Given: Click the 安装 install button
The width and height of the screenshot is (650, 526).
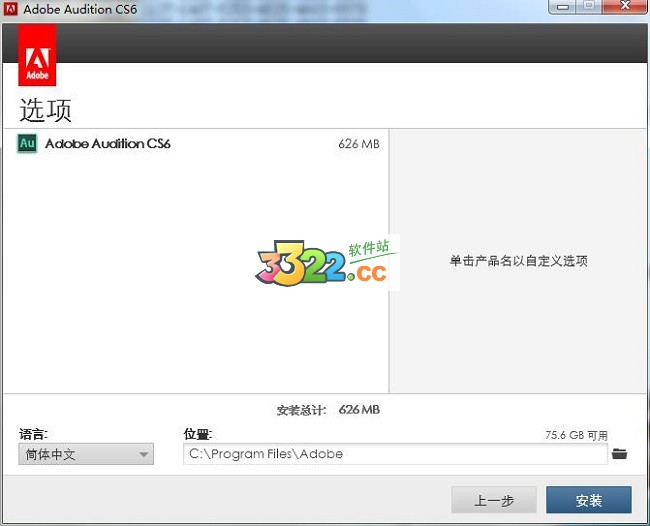Looking at the screenshot, I should tap(589, 500).
